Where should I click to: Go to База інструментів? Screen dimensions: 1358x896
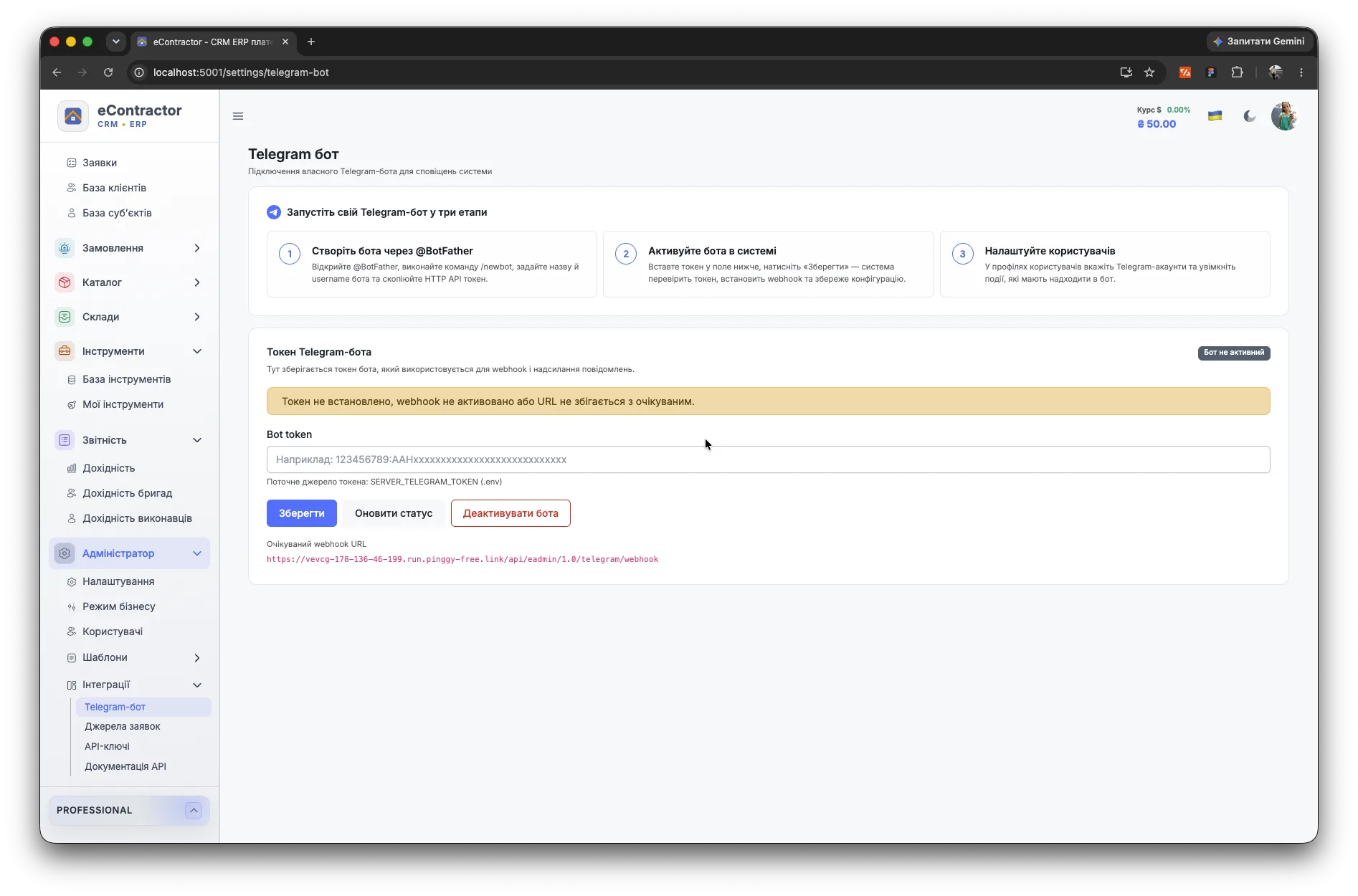[126, 379]
